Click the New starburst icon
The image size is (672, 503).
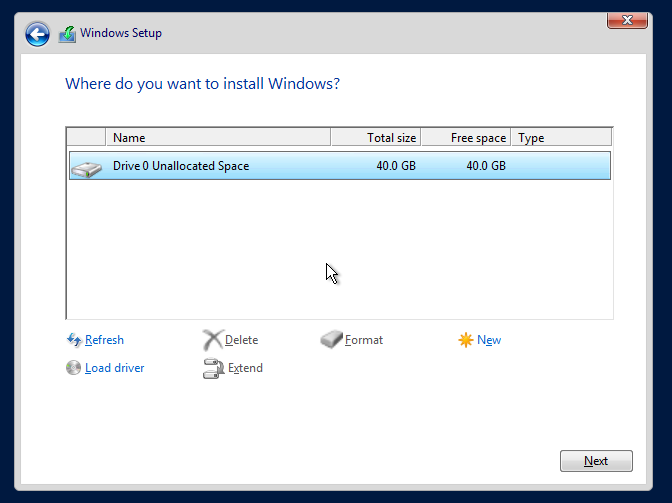pos(465,340)
